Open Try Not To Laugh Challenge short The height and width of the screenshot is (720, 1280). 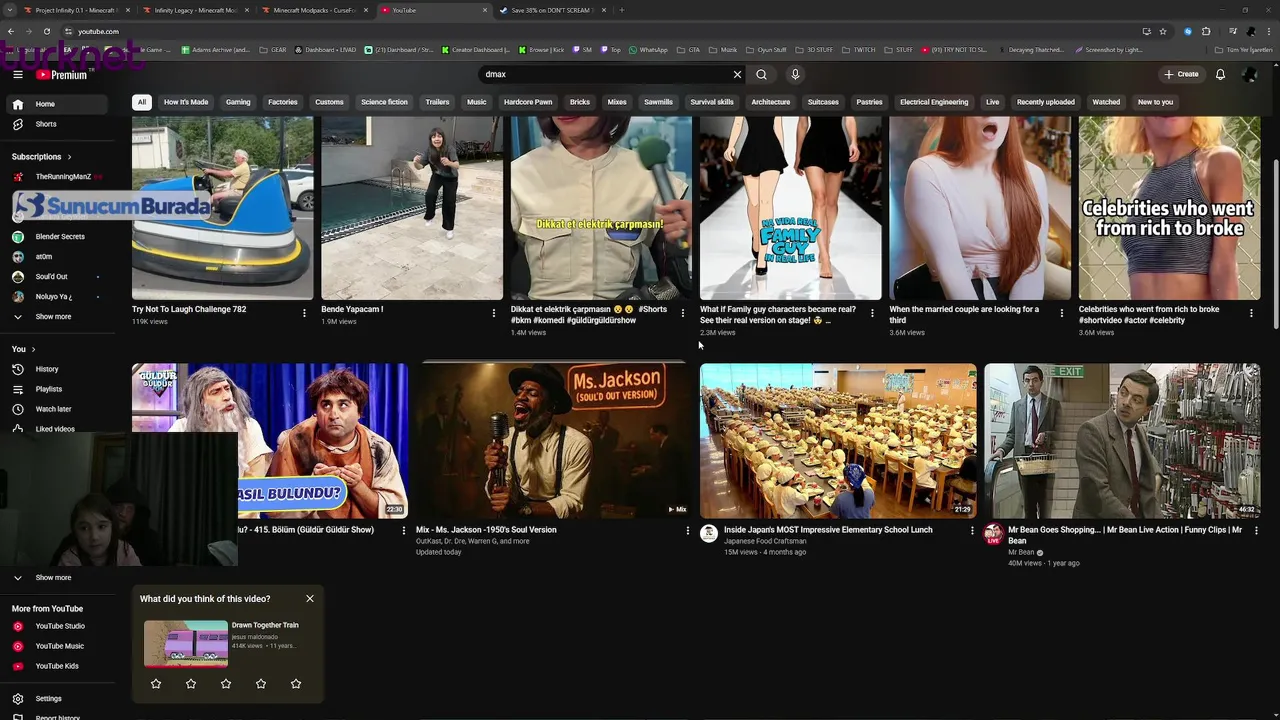coord(222,208)
